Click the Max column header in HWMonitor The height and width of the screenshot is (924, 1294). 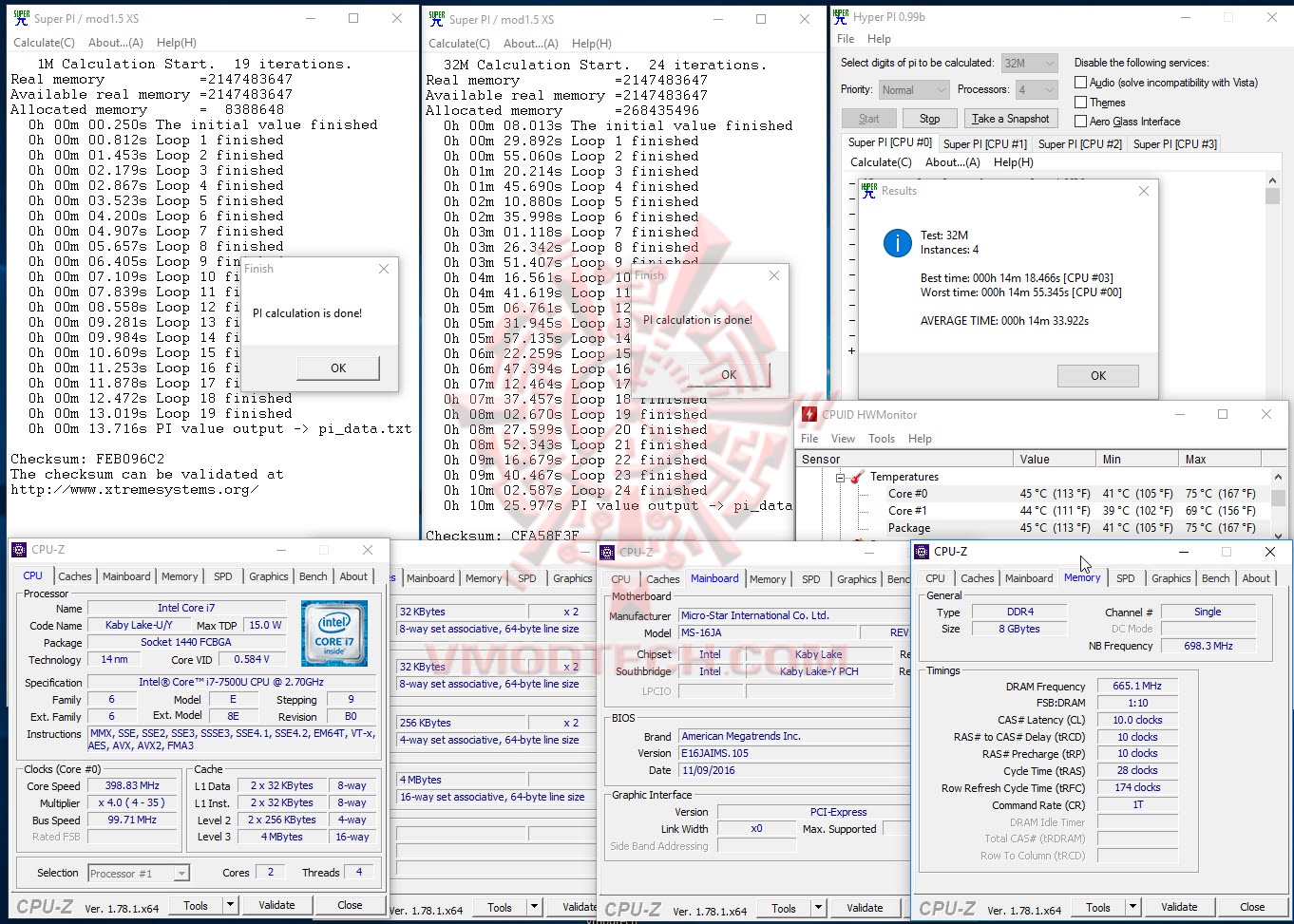pos(1222,459)
